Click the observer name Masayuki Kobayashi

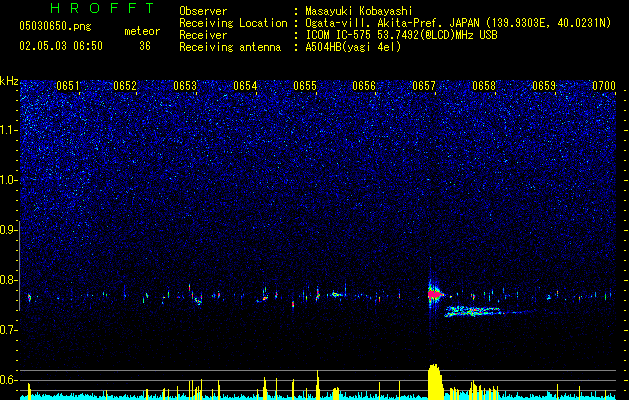click(359, 11)
